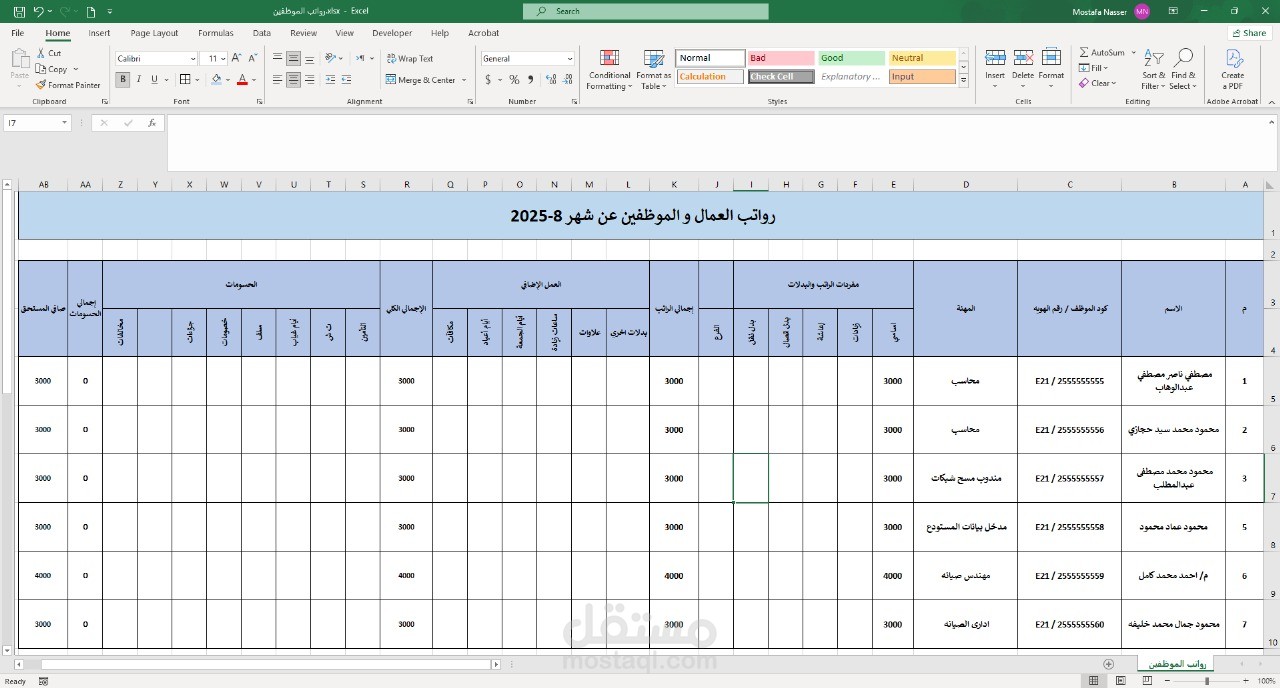The image size is (1280, 688).
Task: Click the Merge & Center button
Action: 420,80
